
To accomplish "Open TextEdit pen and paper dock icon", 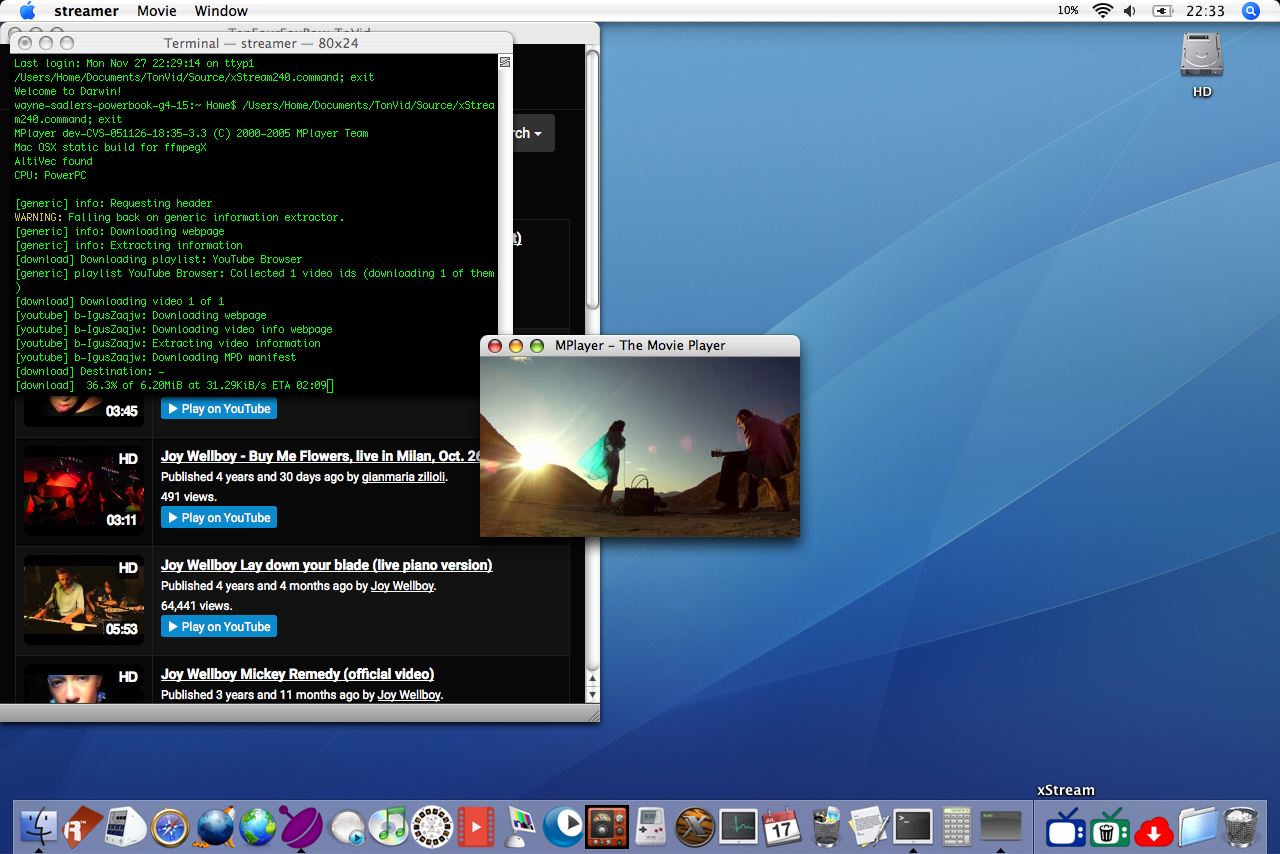I will coord(869,826).
